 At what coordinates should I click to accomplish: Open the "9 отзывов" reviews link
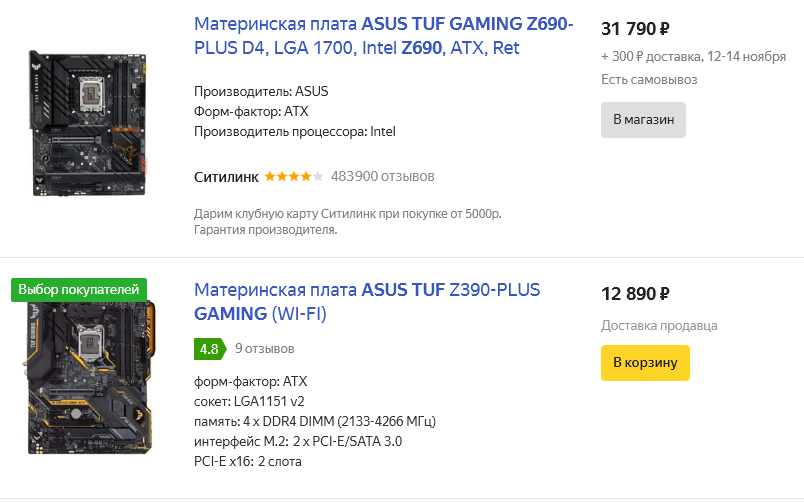pyautogui.click(x=265, y=350)
